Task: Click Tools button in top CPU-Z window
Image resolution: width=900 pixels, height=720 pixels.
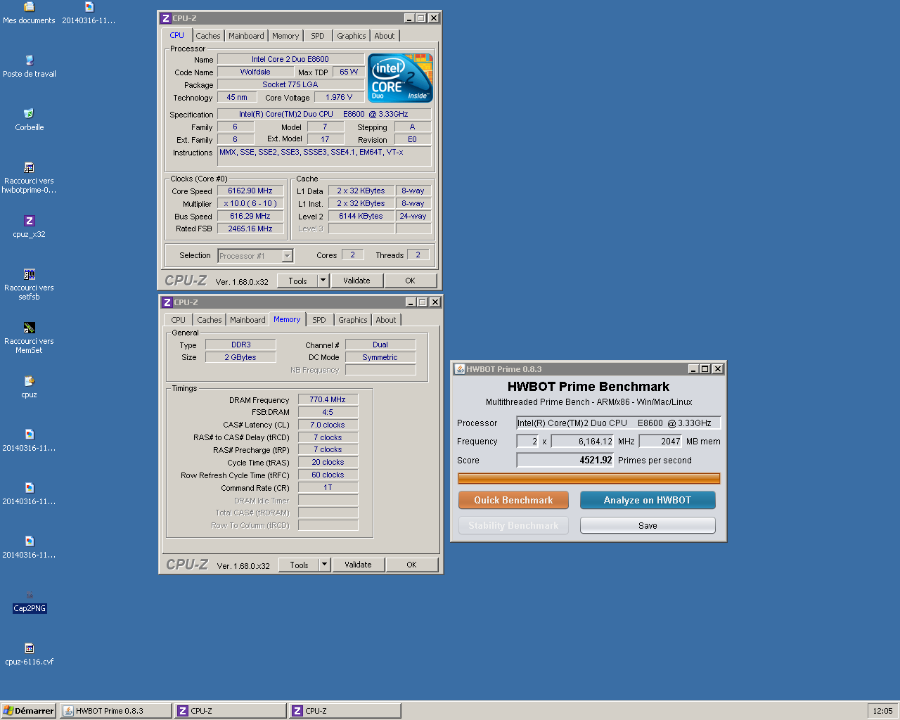Action: pos(297,281)
